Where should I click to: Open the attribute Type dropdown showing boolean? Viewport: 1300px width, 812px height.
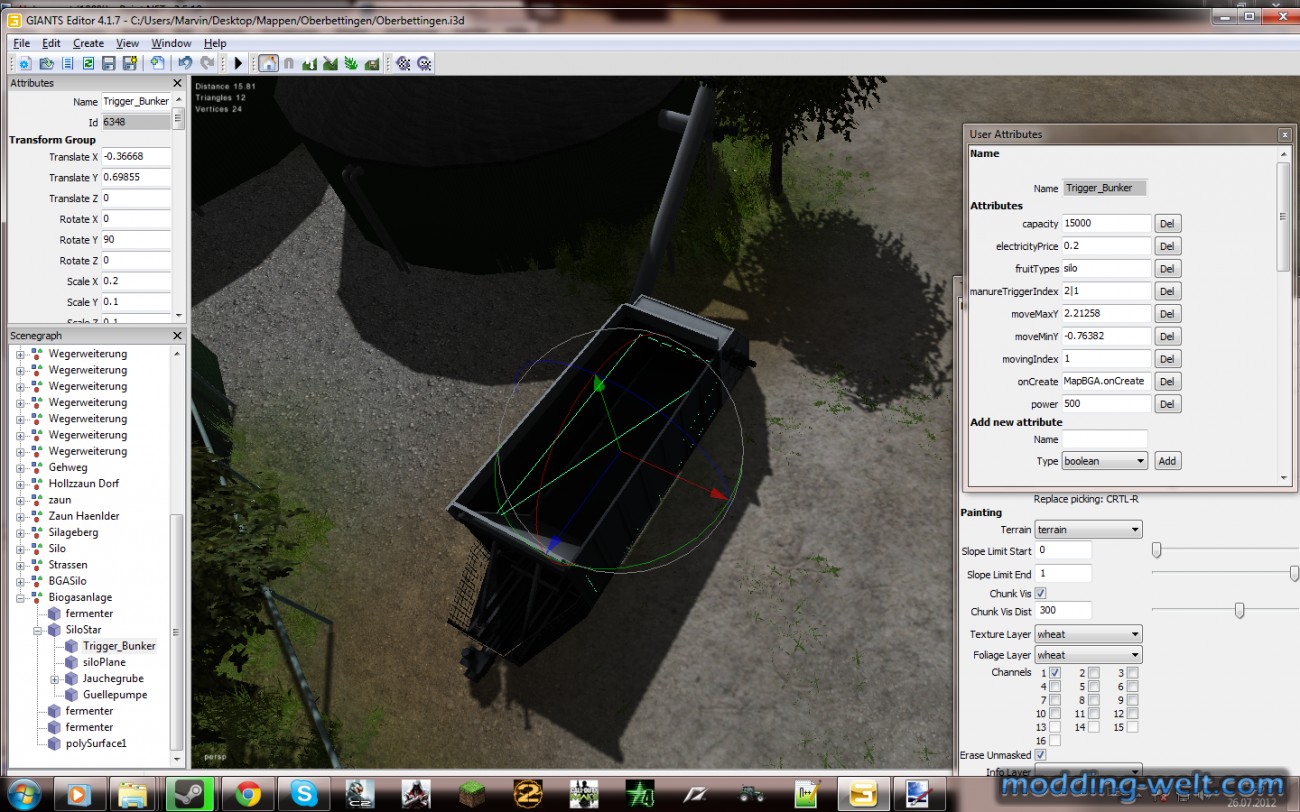(x=1104, y=461)
